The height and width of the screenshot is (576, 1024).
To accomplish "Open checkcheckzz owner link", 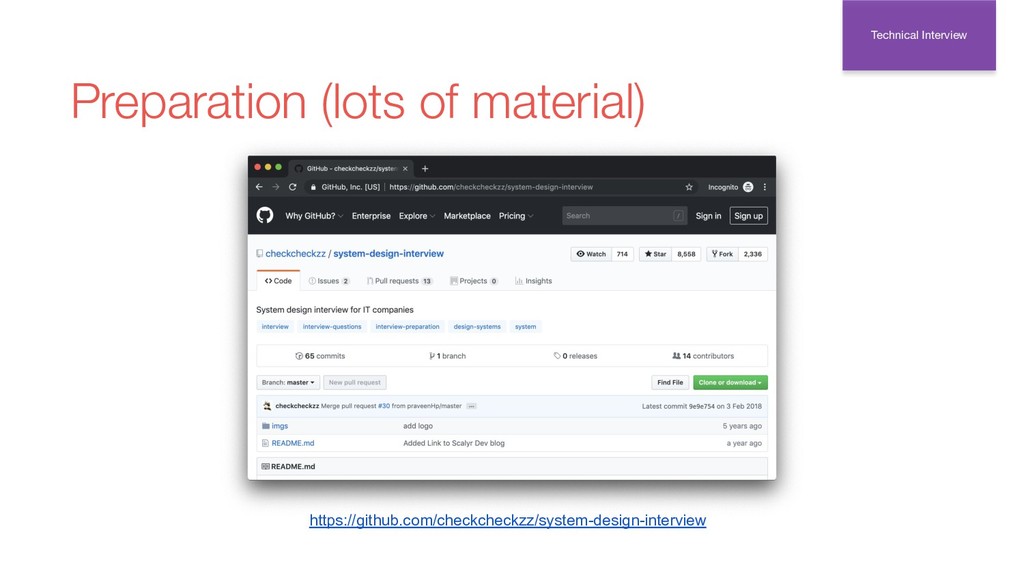I will 295,253.
